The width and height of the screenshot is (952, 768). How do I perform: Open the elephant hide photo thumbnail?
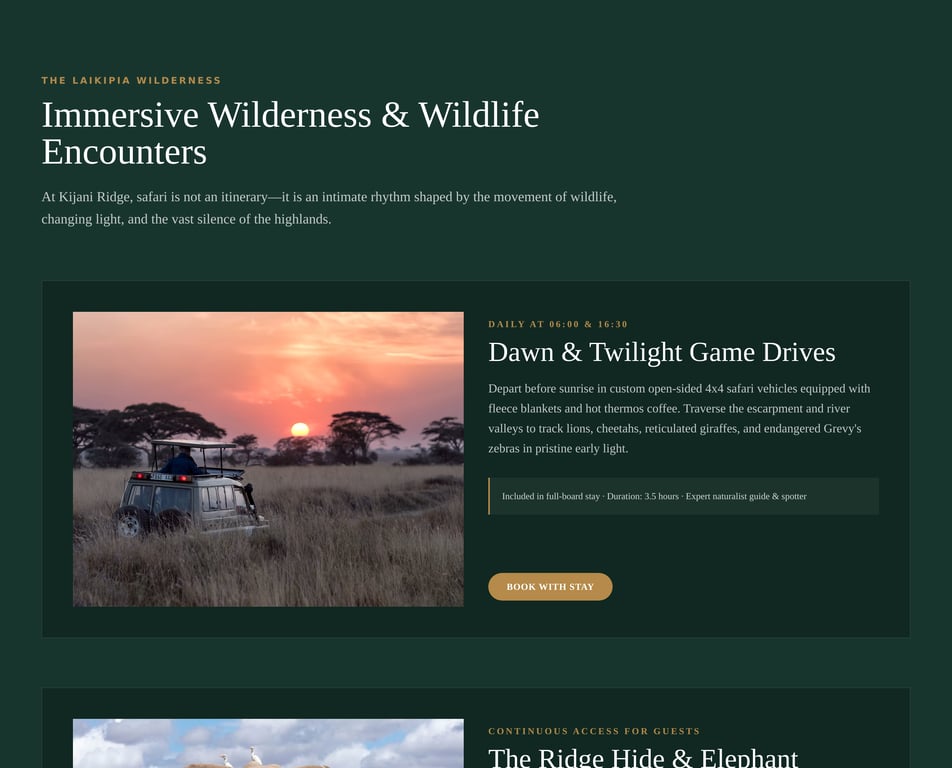(x=268, y=744)
